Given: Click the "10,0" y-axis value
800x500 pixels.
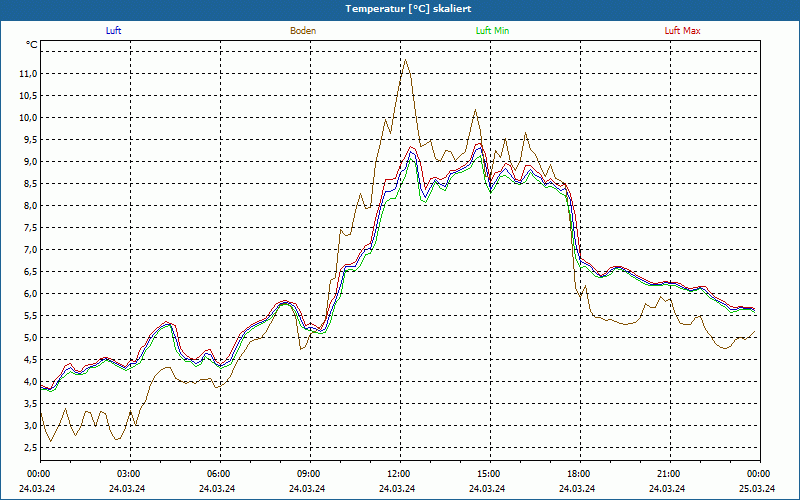Looking at the screenshot, I should point(29,117).
